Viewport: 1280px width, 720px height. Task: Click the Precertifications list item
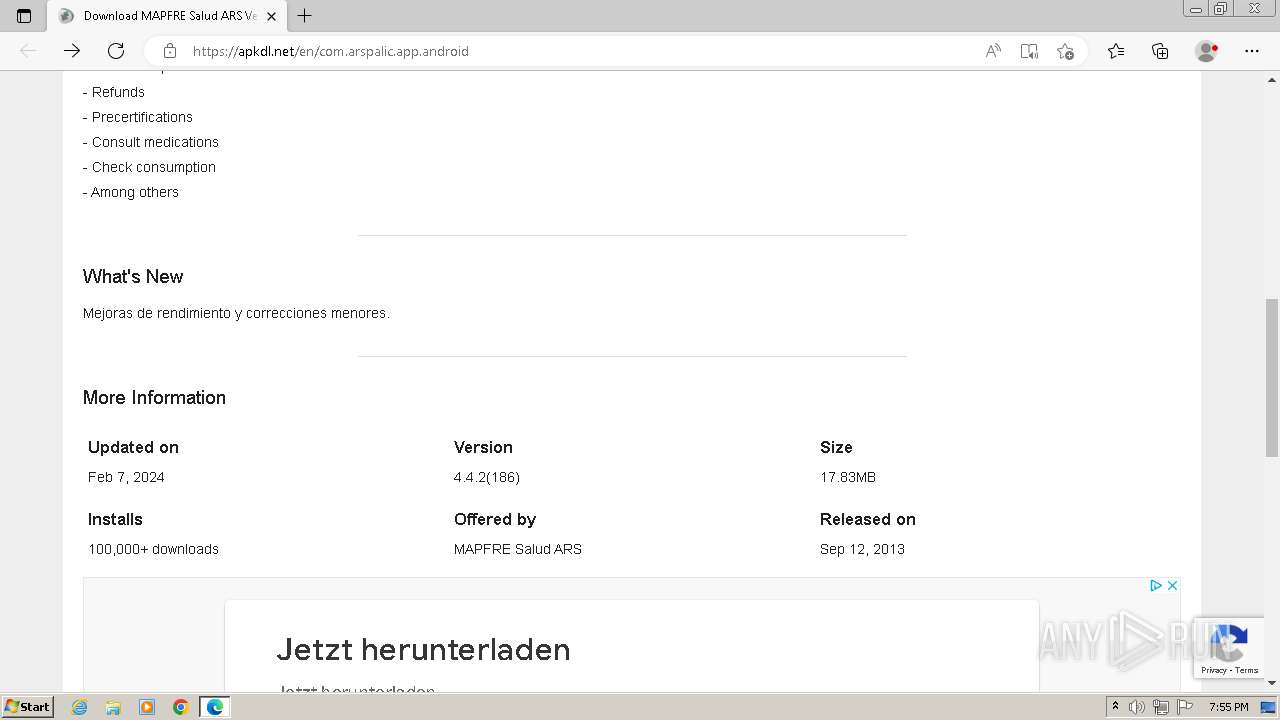[138, 117]
